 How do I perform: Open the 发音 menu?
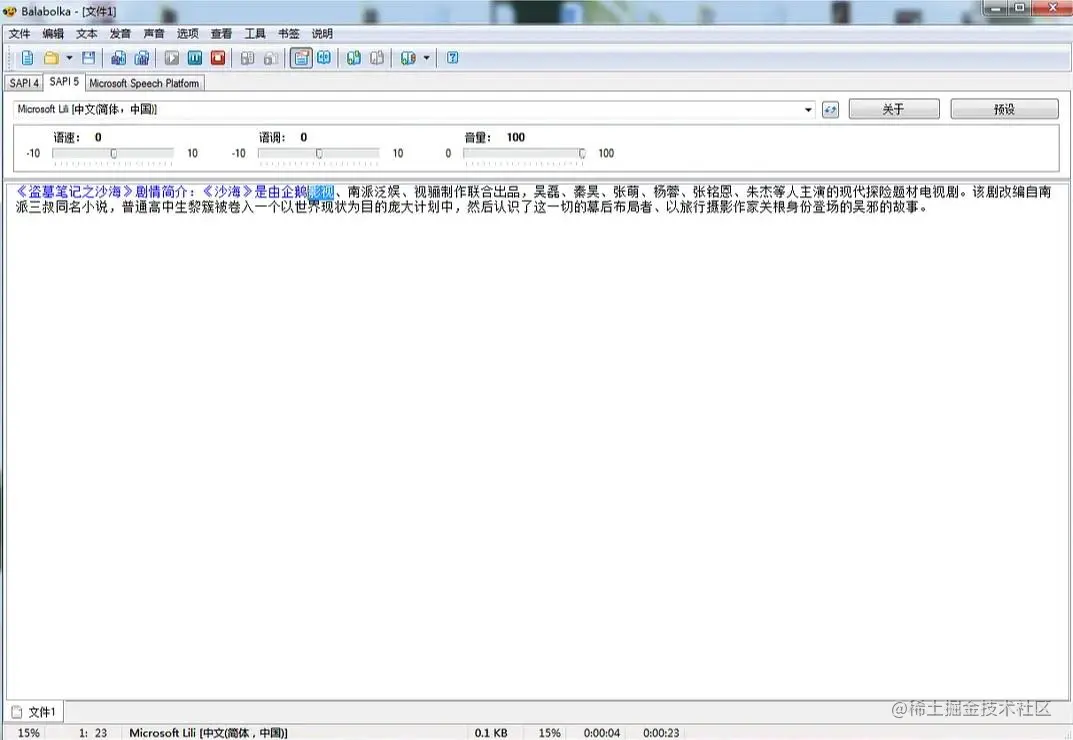(120, 34)
